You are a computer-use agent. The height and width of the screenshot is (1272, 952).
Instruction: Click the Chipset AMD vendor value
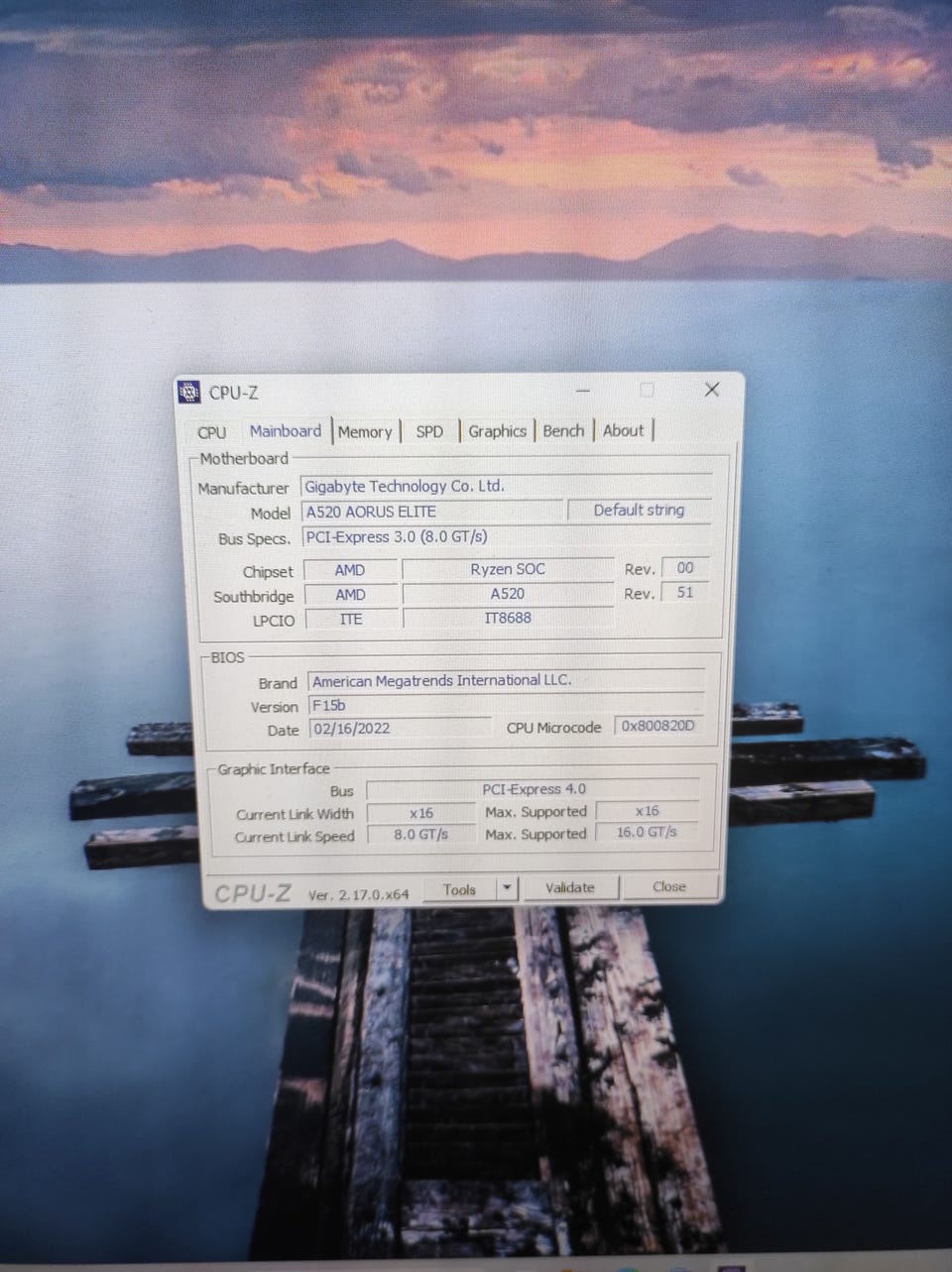(350, 570)
